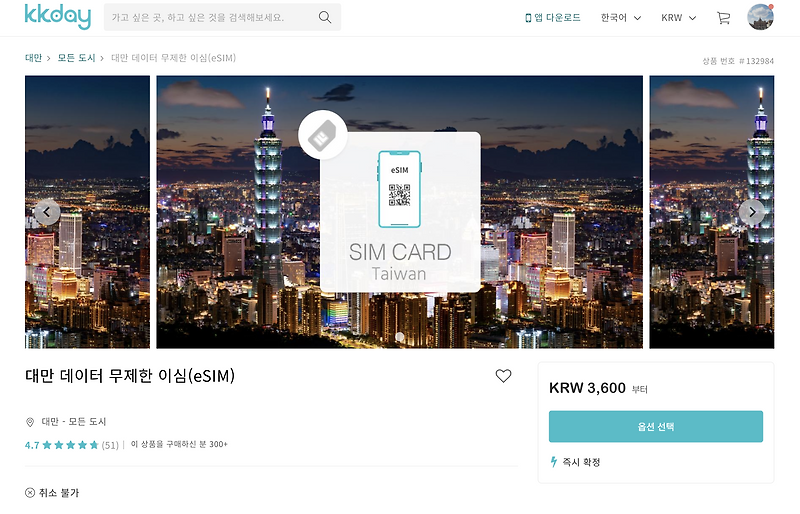Click the search magnifier icon
The image size is (800, 514).
pyautogui.click(x=325, y=17)
